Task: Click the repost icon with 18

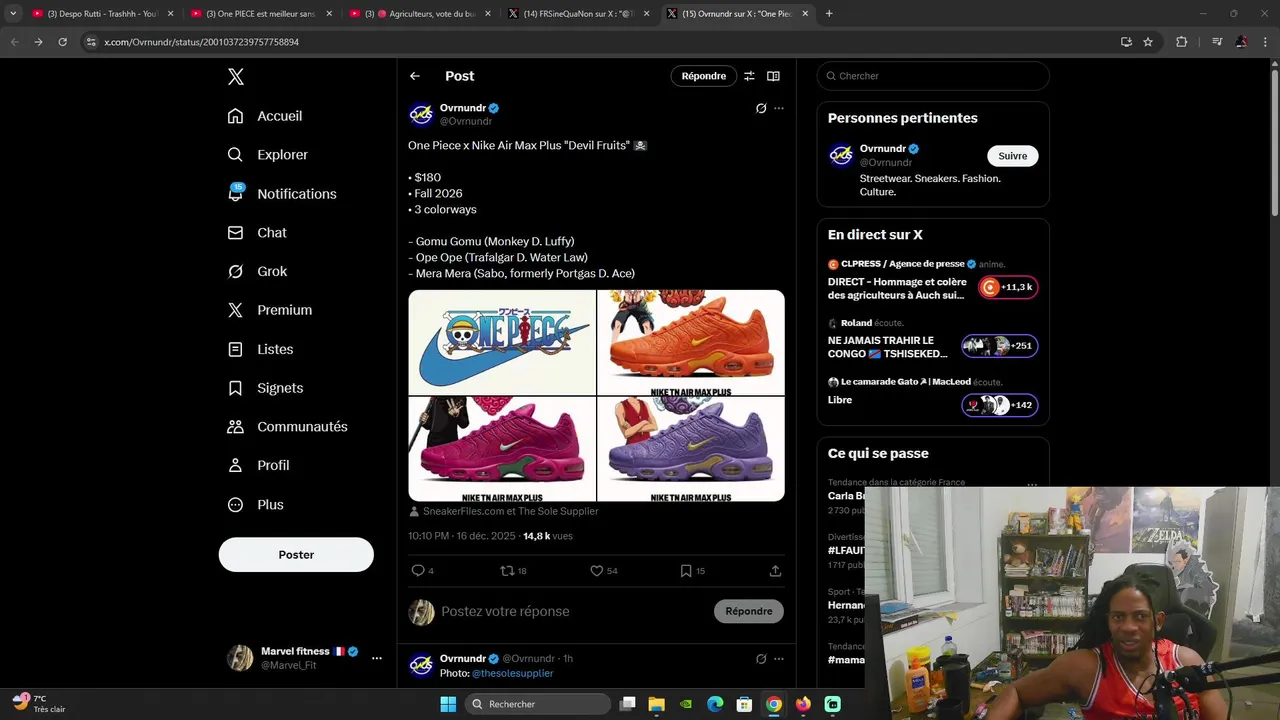Action: point(507,571)
